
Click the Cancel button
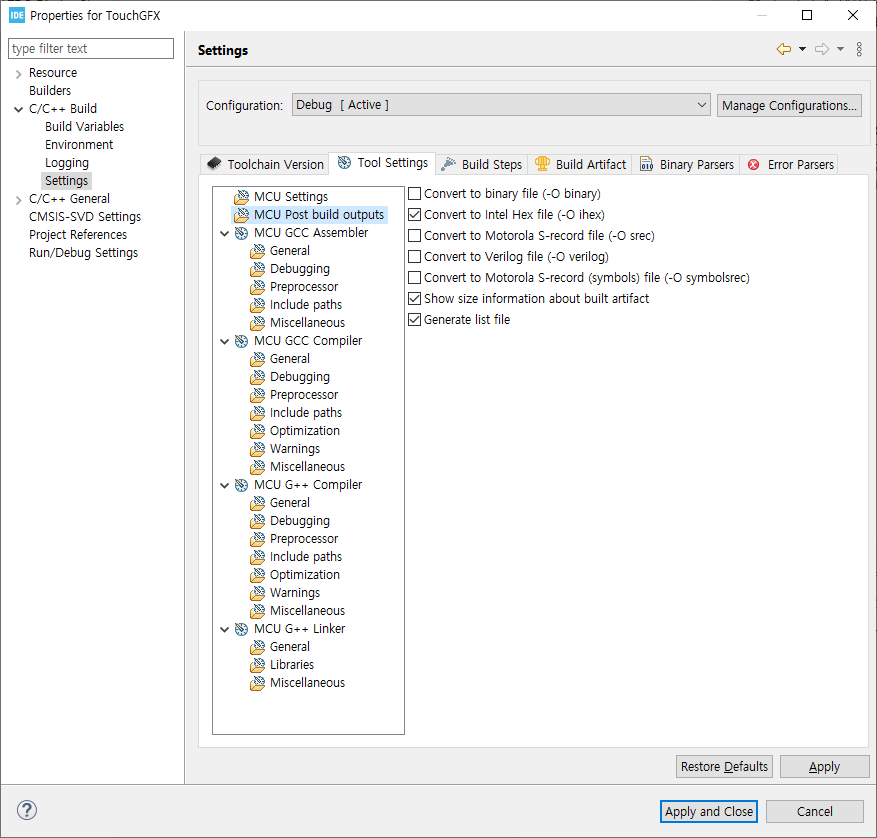click(x=814, y=811)
